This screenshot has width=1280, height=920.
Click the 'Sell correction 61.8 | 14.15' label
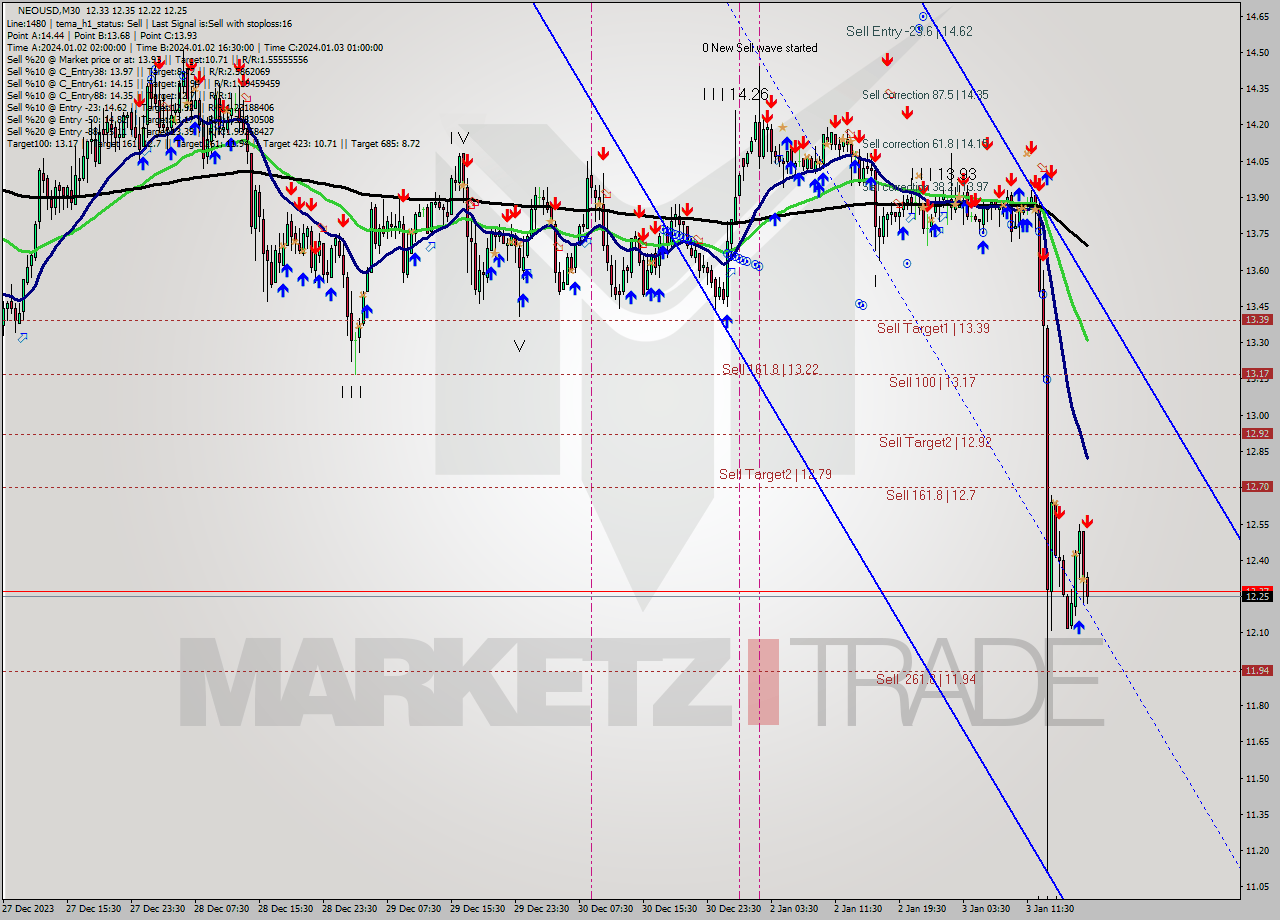924,144
